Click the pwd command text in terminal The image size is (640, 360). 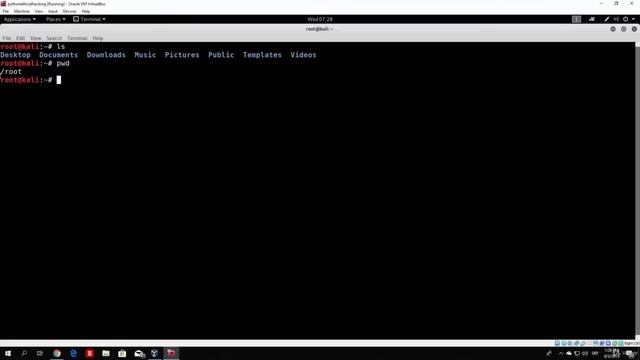[x=63, y=63]
